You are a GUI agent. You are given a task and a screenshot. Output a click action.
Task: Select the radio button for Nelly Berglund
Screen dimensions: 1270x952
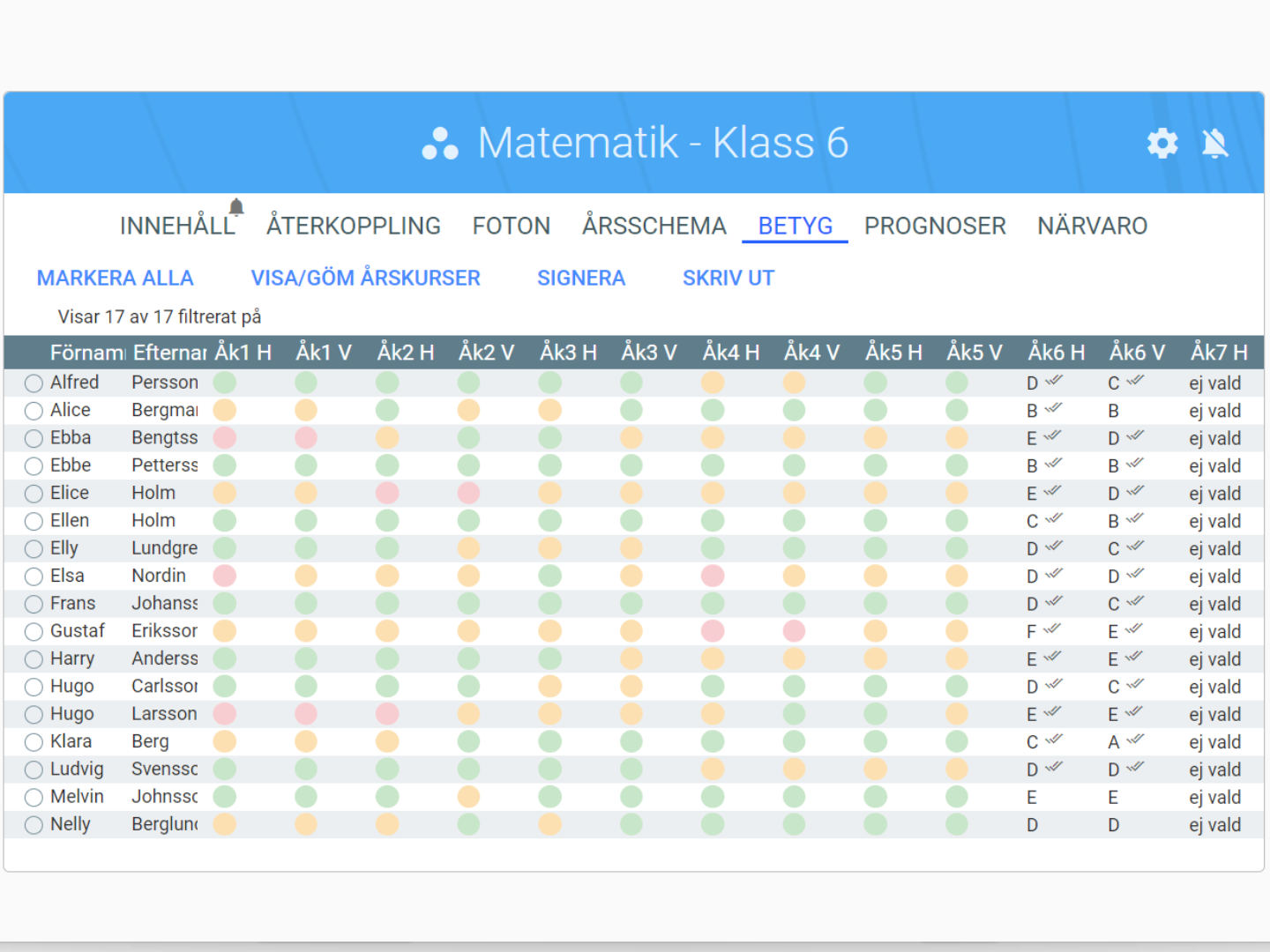pyautogui.click(x=34, y=825)
